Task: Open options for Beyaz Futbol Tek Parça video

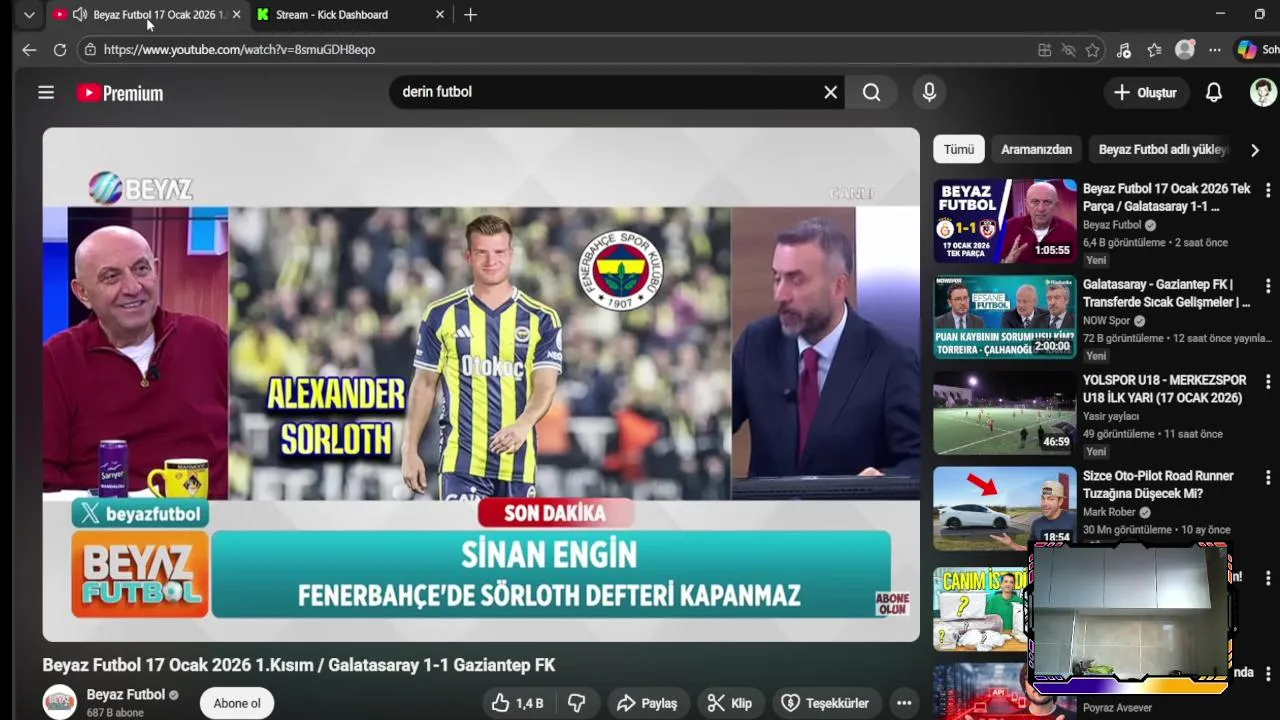Action: [x=1267, y=190]
